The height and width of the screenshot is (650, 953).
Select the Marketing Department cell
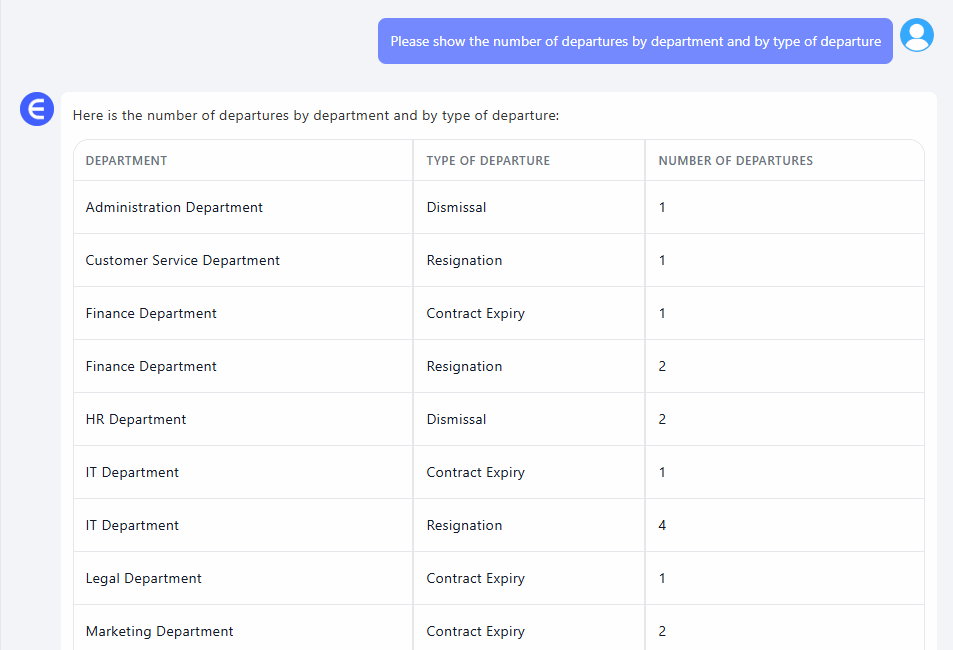(159, 632)
